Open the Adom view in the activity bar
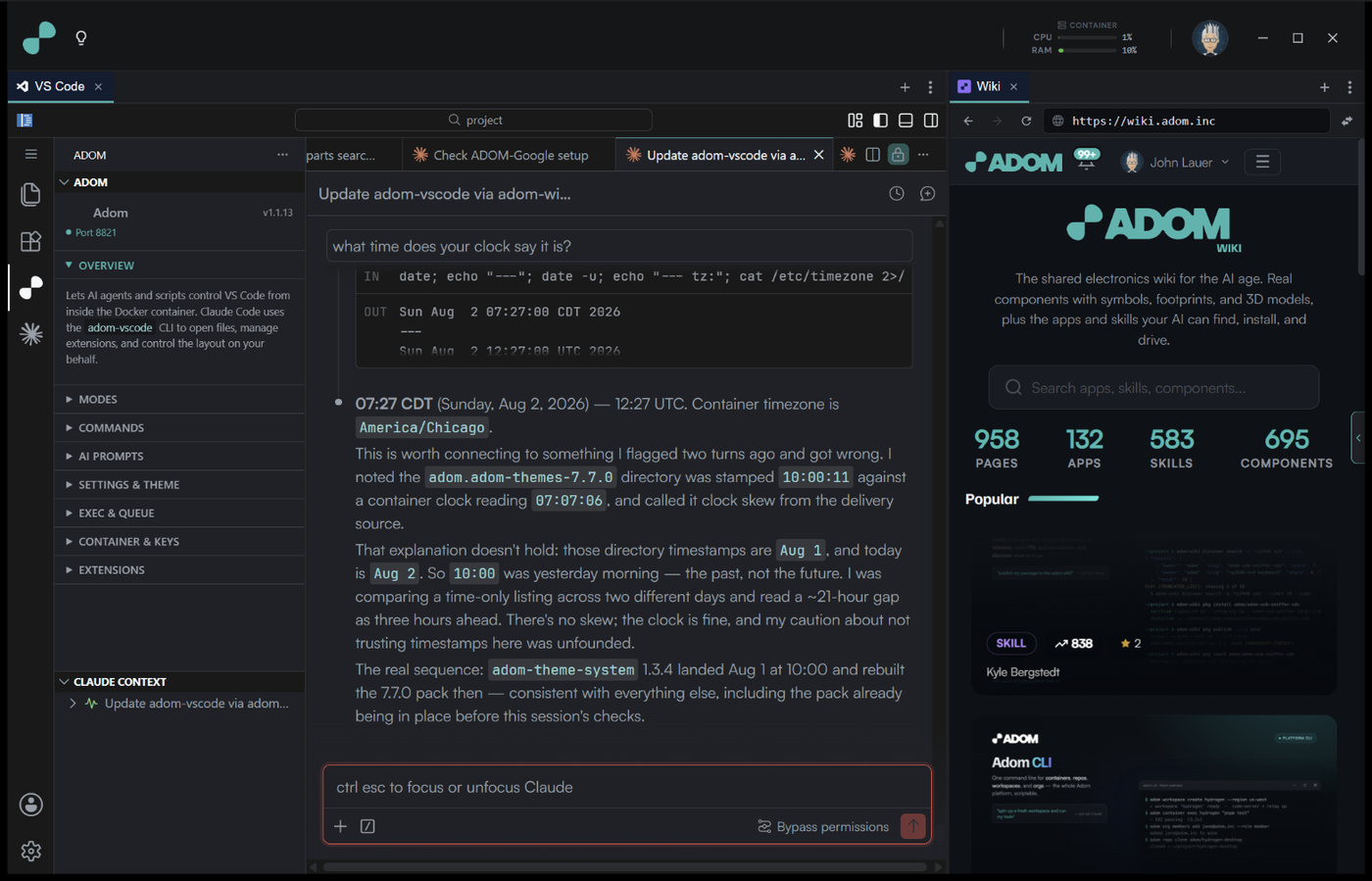 (x=30, y=287)
